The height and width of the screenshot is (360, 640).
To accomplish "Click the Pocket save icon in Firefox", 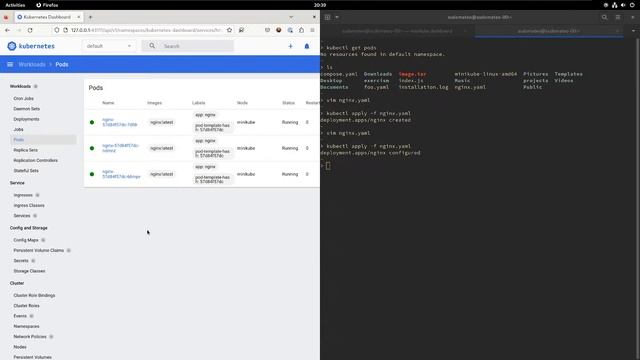I will [267, 30].
